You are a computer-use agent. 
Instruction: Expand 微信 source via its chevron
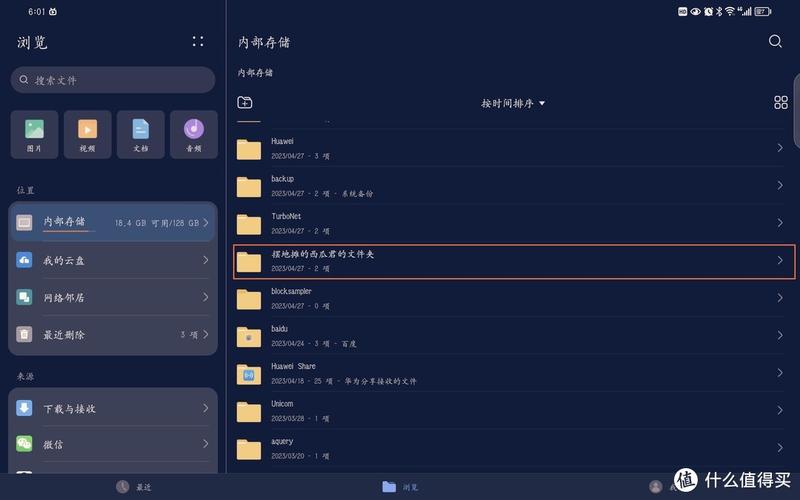(206, 443)
